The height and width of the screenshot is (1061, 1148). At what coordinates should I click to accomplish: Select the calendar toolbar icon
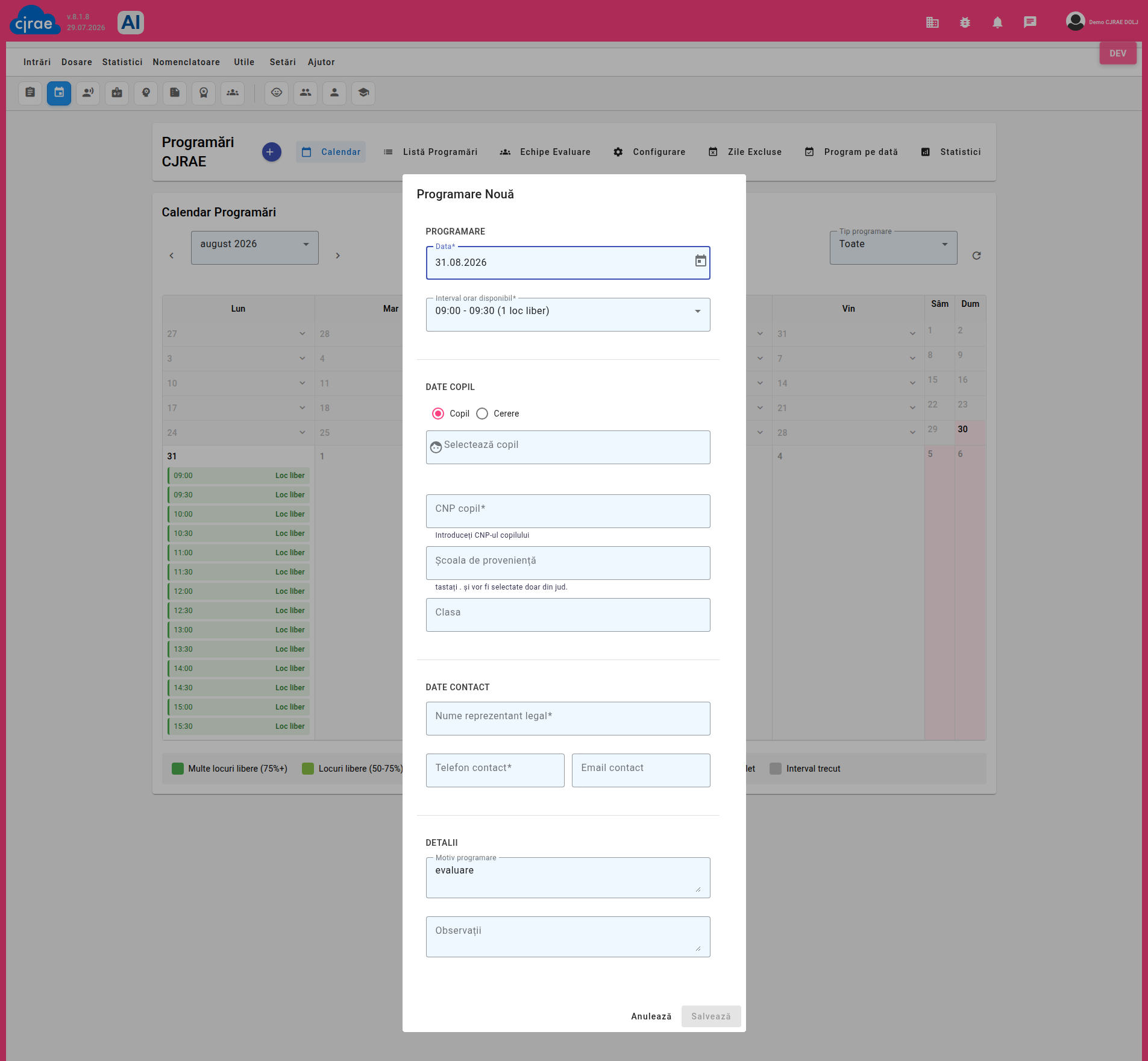coord(59,93)
